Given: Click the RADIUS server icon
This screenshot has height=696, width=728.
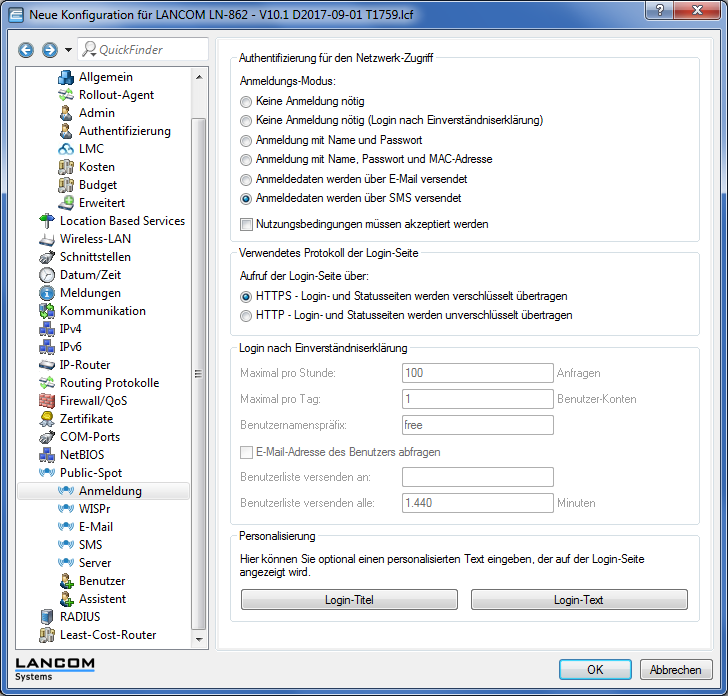Looking at the screenshot, I should [x=46, y=617].
